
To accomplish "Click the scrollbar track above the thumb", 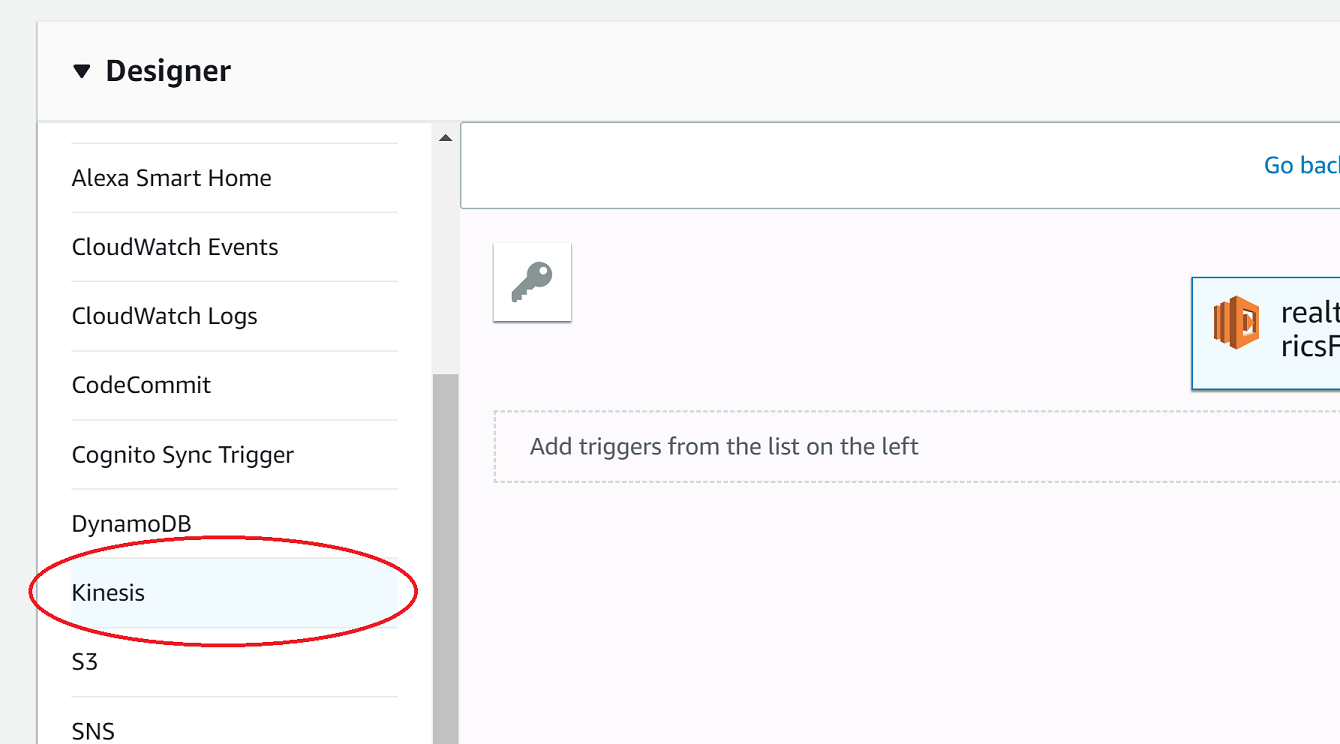I will [446, 260].
